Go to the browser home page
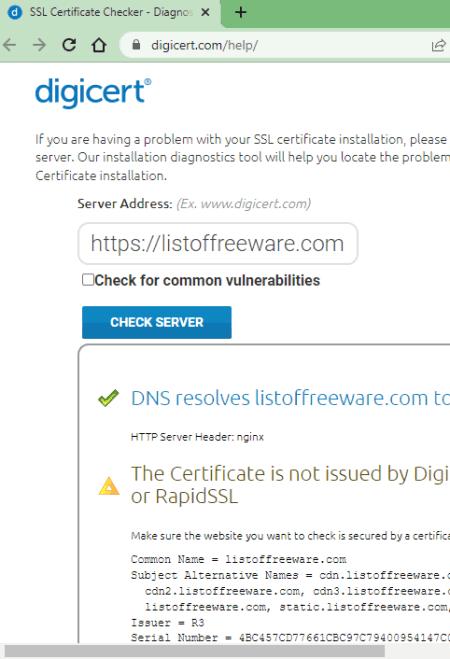Screen dimensions: 450x659 coord(99,45)
